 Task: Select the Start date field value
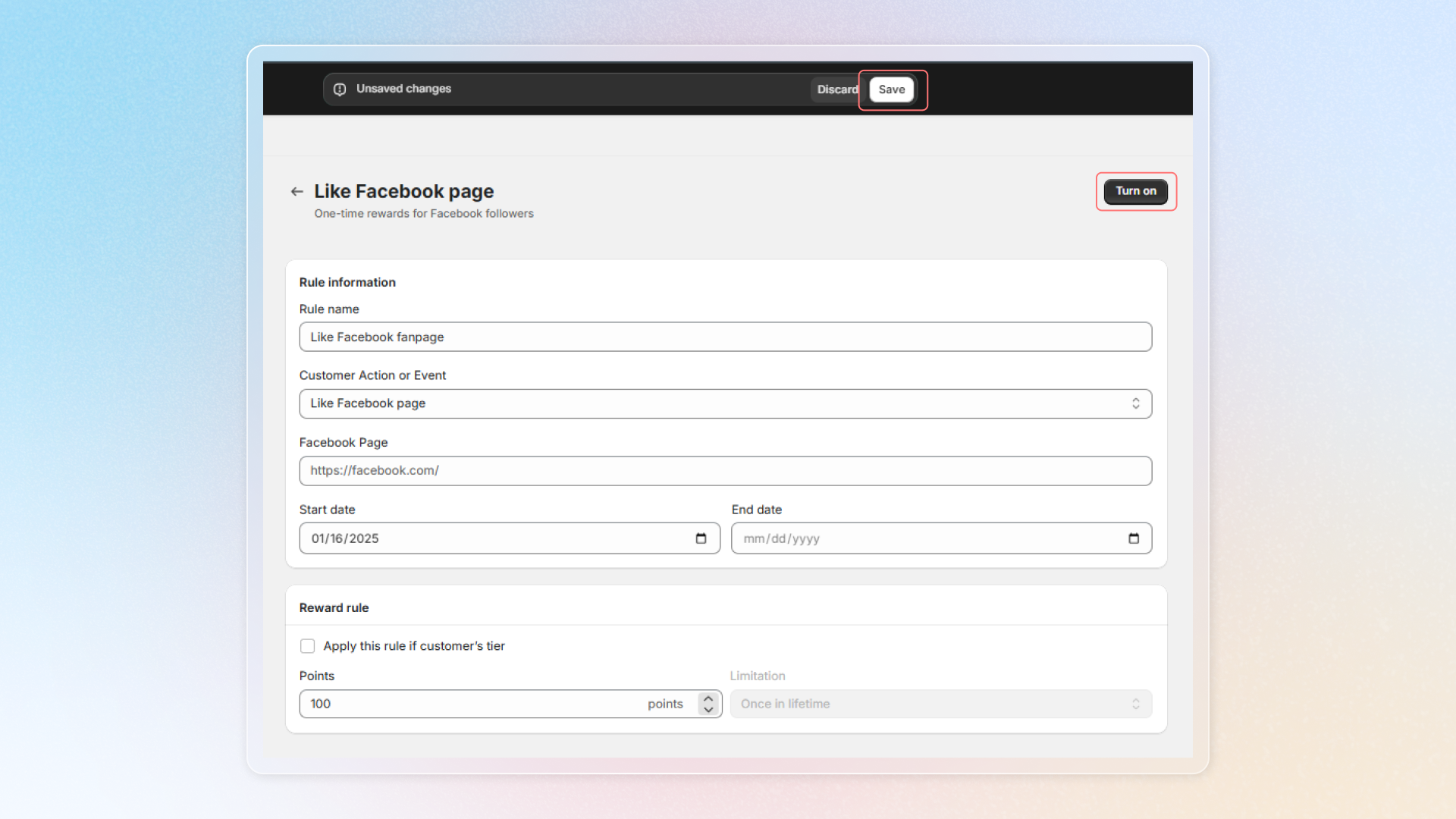[345, 538]
